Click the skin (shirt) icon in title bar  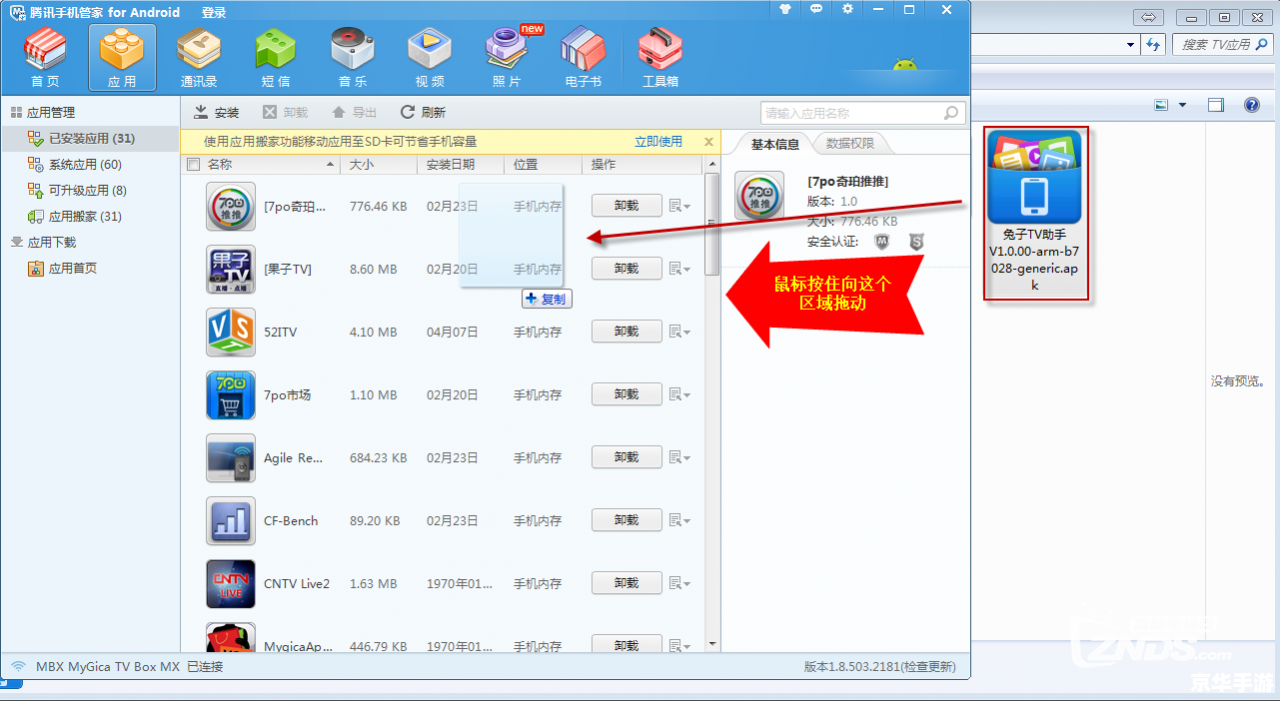coord(786,9)
